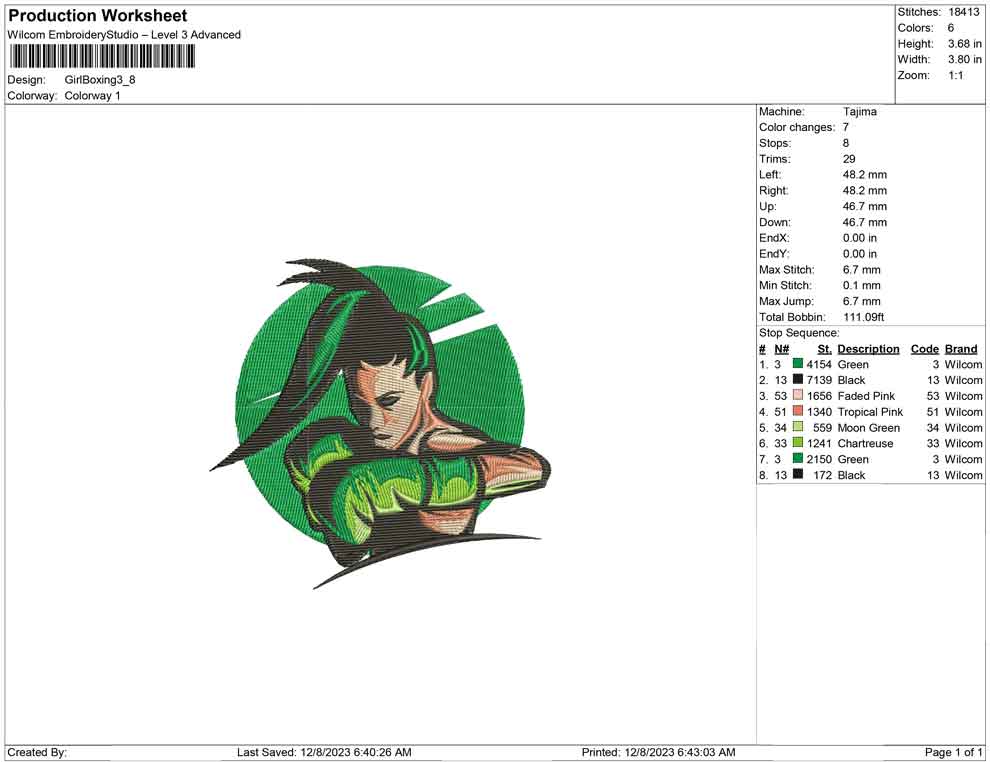The width and height of the screenshot is (990, 762).
Task: Click the Min Stitch value '0.1 mm'
Action: pos(862,285)
